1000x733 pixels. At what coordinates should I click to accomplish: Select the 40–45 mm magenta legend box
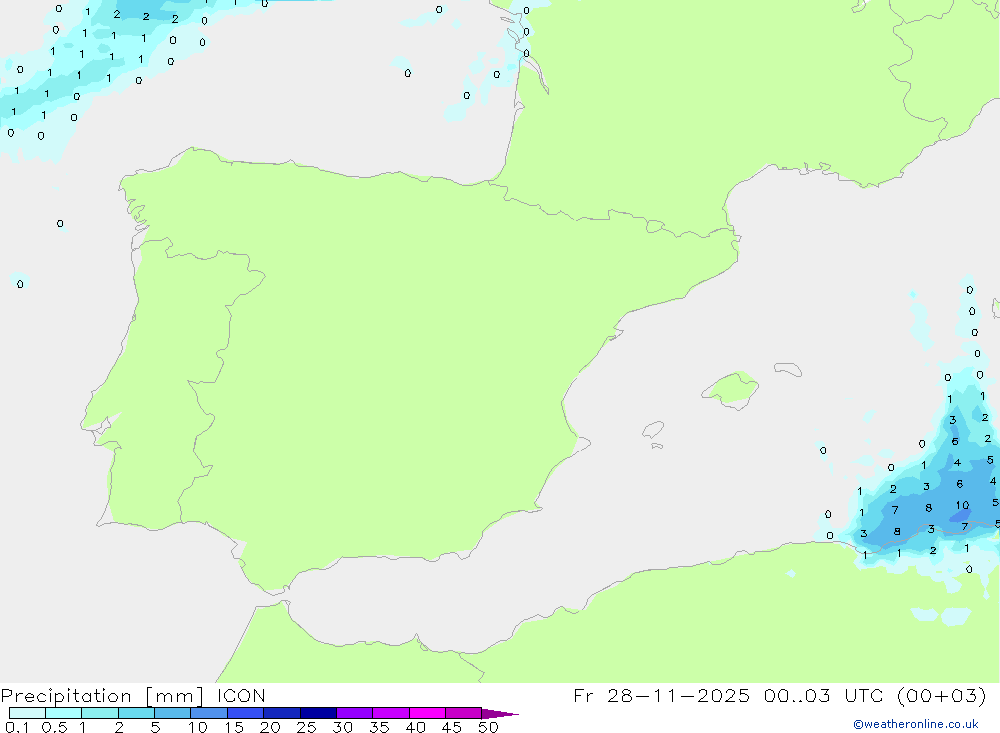(x=427, y=713)
